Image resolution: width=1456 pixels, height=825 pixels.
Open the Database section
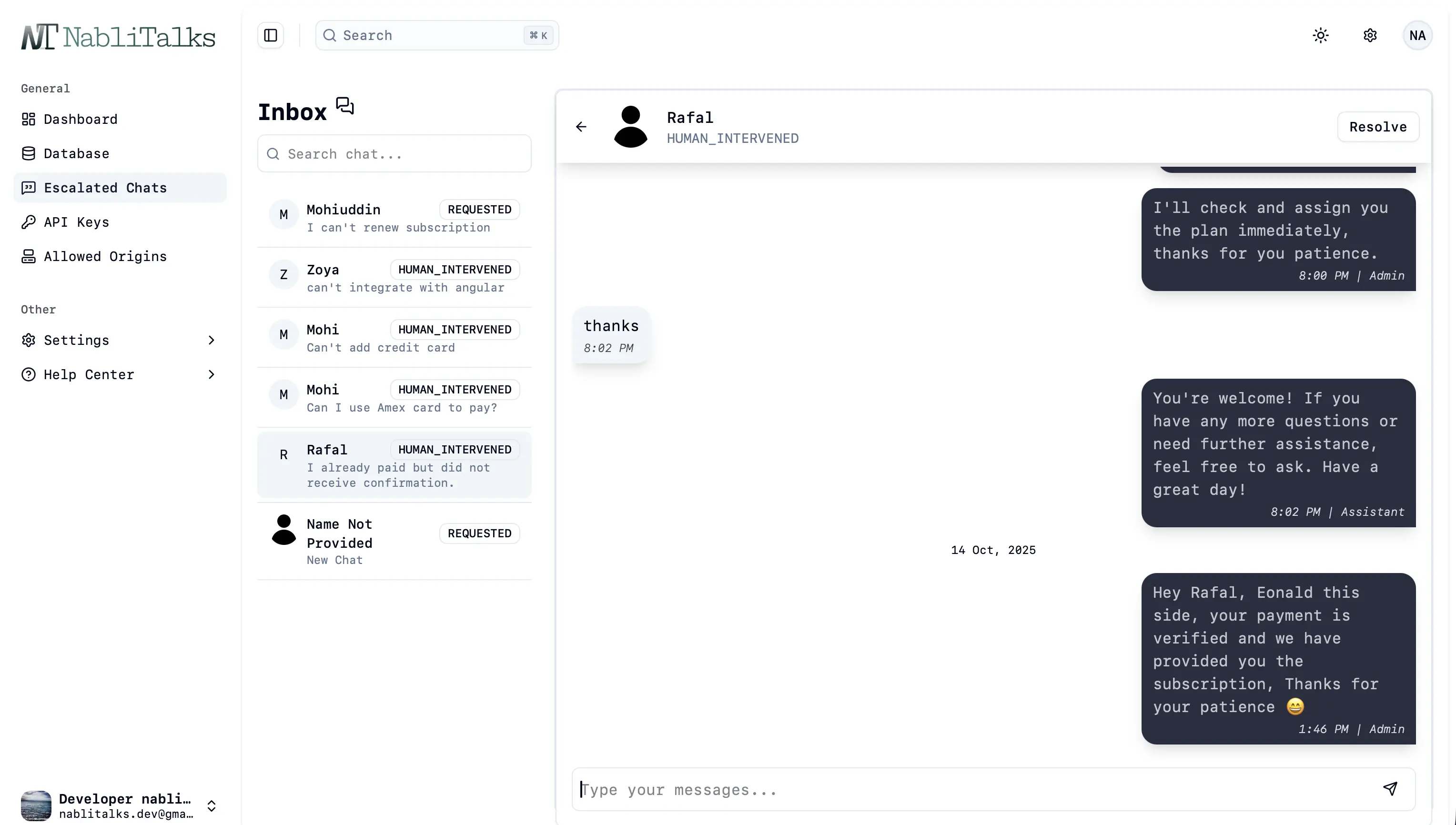click(77, 153)
